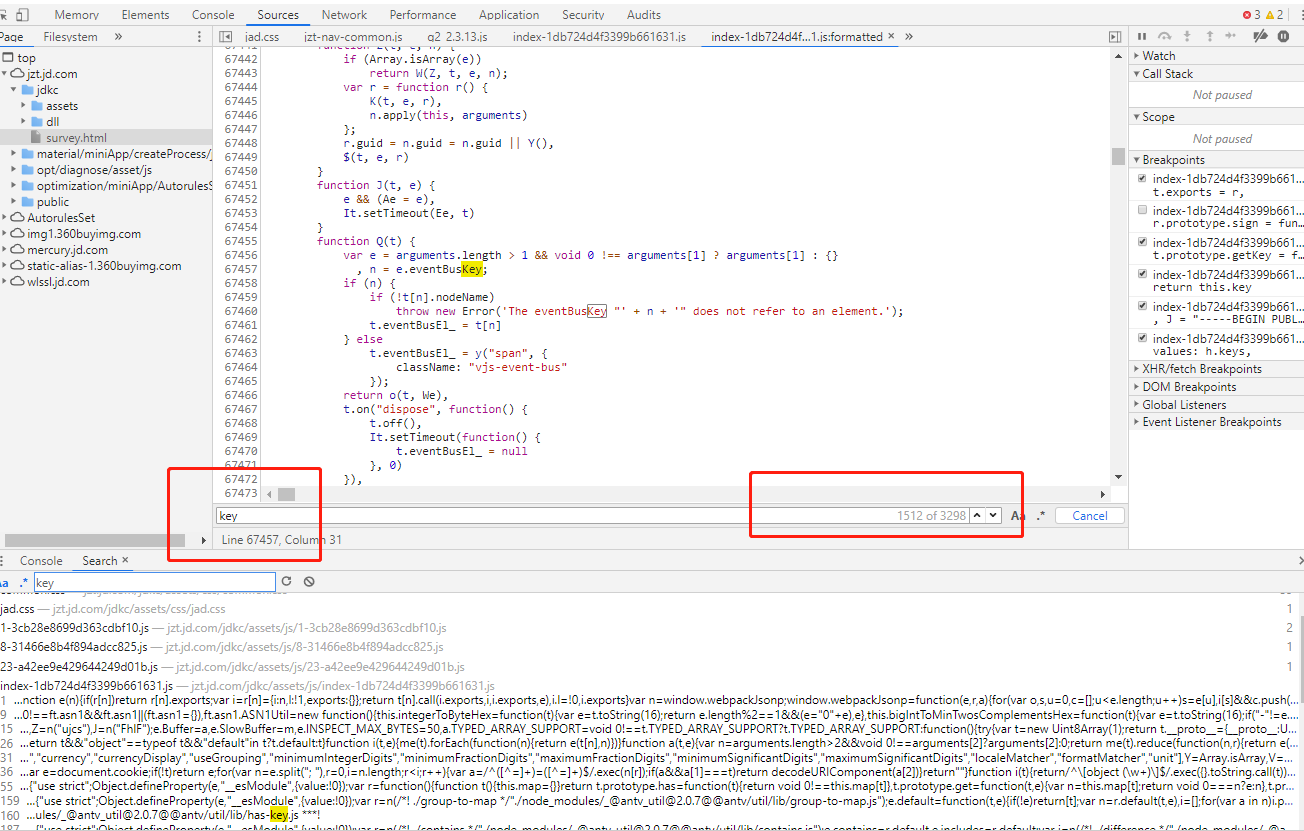The width and height of the screenshot is (1304, 831).
Task: Open the Memory panel
Action: click(x=77, y=15)
